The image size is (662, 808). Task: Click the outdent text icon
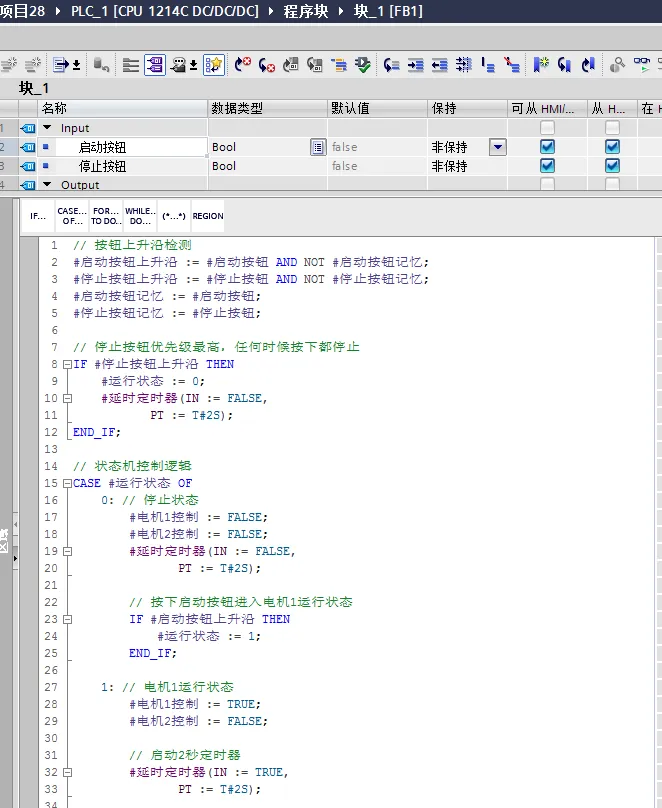[439, 65]
